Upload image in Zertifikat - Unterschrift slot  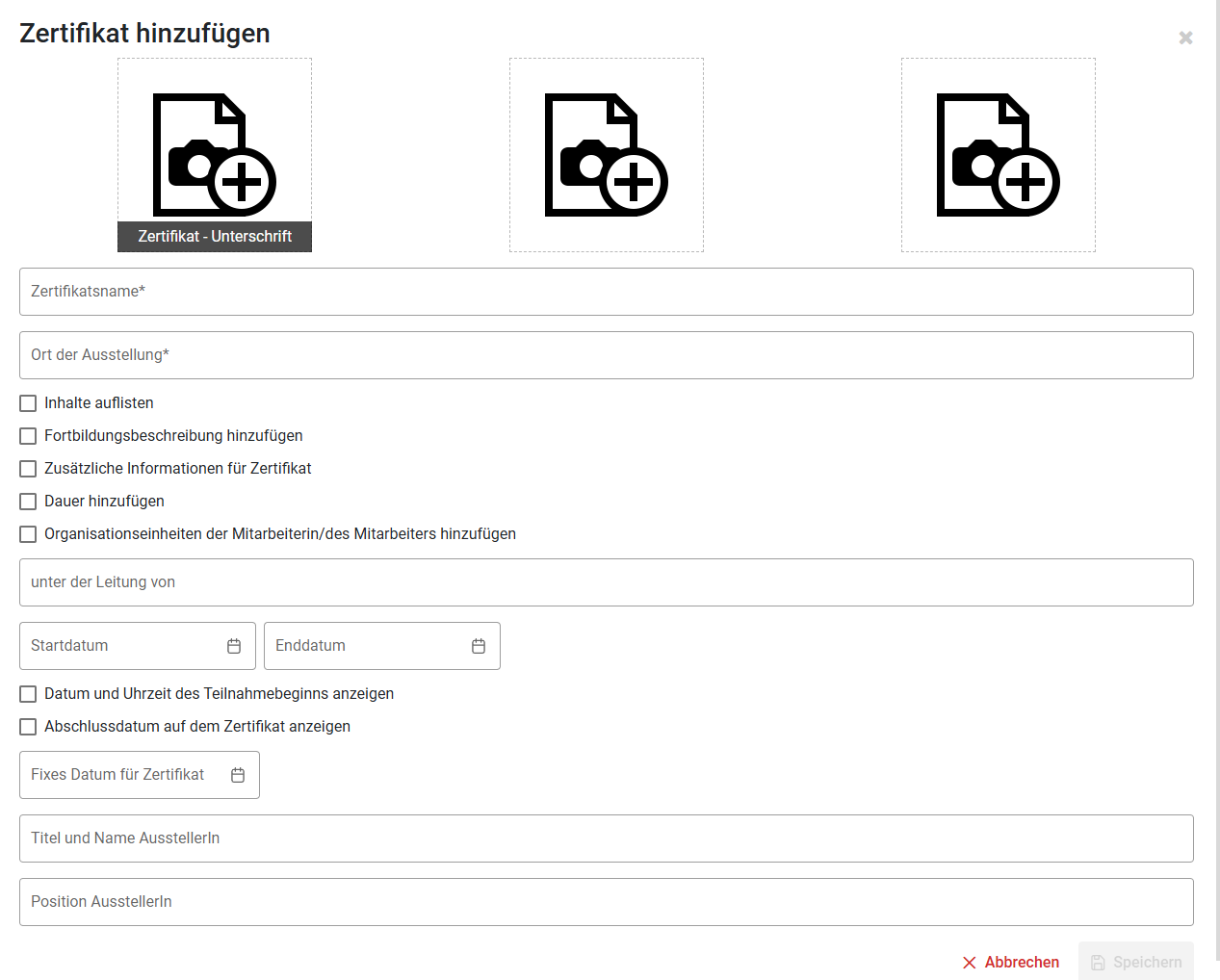tap(215, 154)
